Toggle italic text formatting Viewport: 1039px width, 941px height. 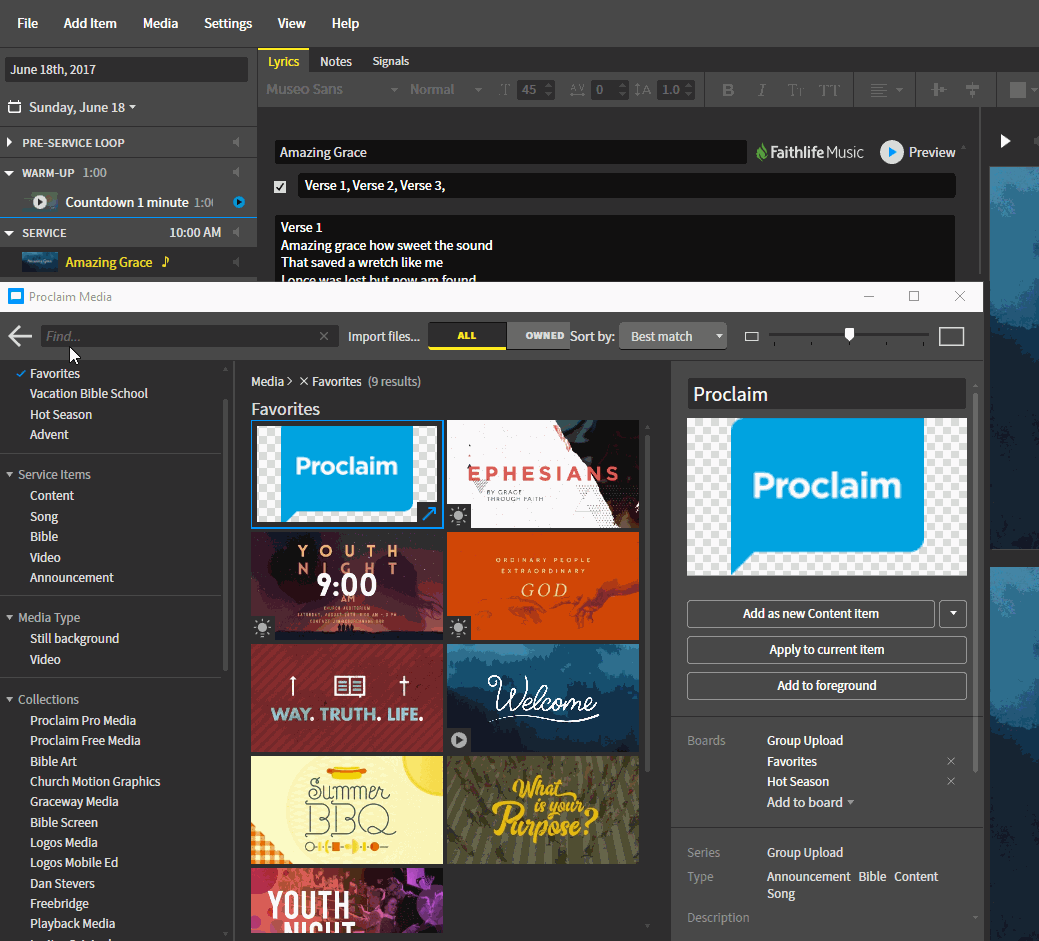(x=761, y=90)
